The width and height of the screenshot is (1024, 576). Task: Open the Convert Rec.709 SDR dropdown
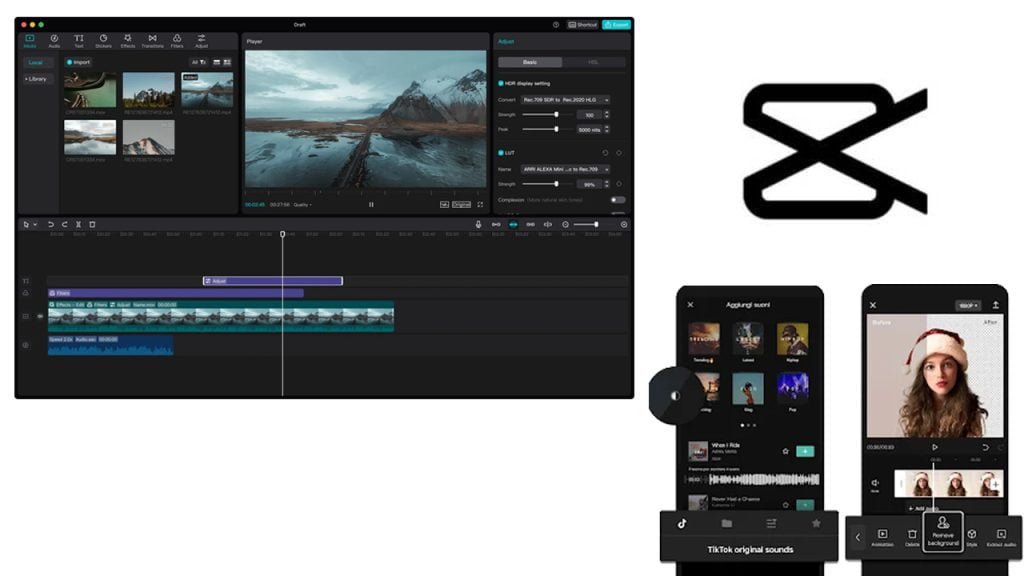pos(566,100)
